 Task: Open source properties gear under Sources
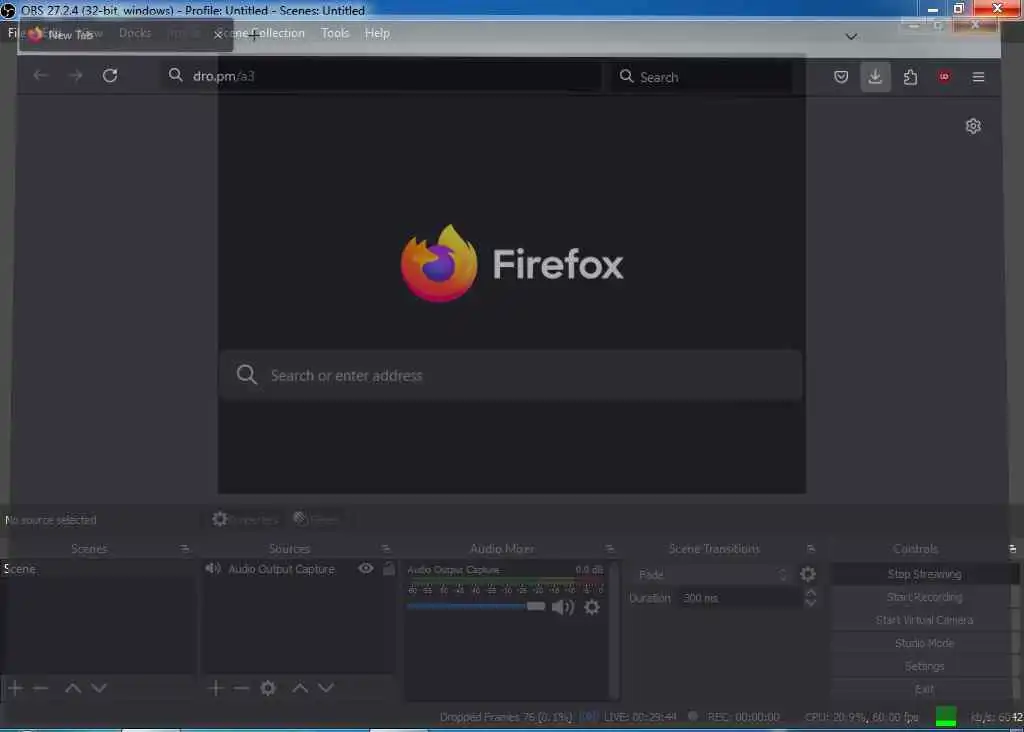click(268, 688)
